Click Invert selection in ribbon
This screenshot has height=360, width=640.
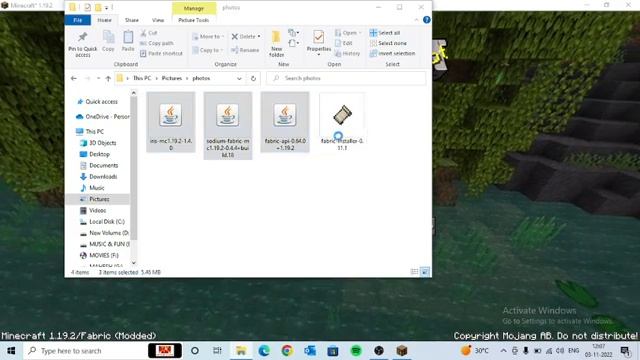click(392, 53)
